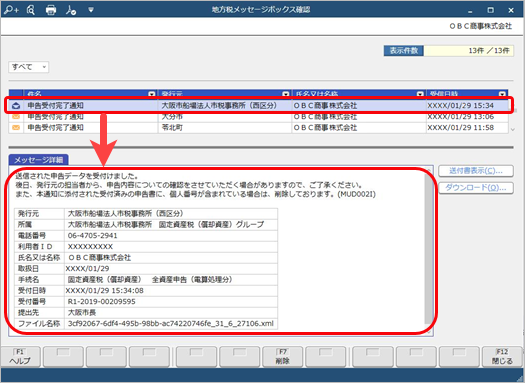Select the 大分市 message row
Screen dimensions: 525x383
coord(258,117)
